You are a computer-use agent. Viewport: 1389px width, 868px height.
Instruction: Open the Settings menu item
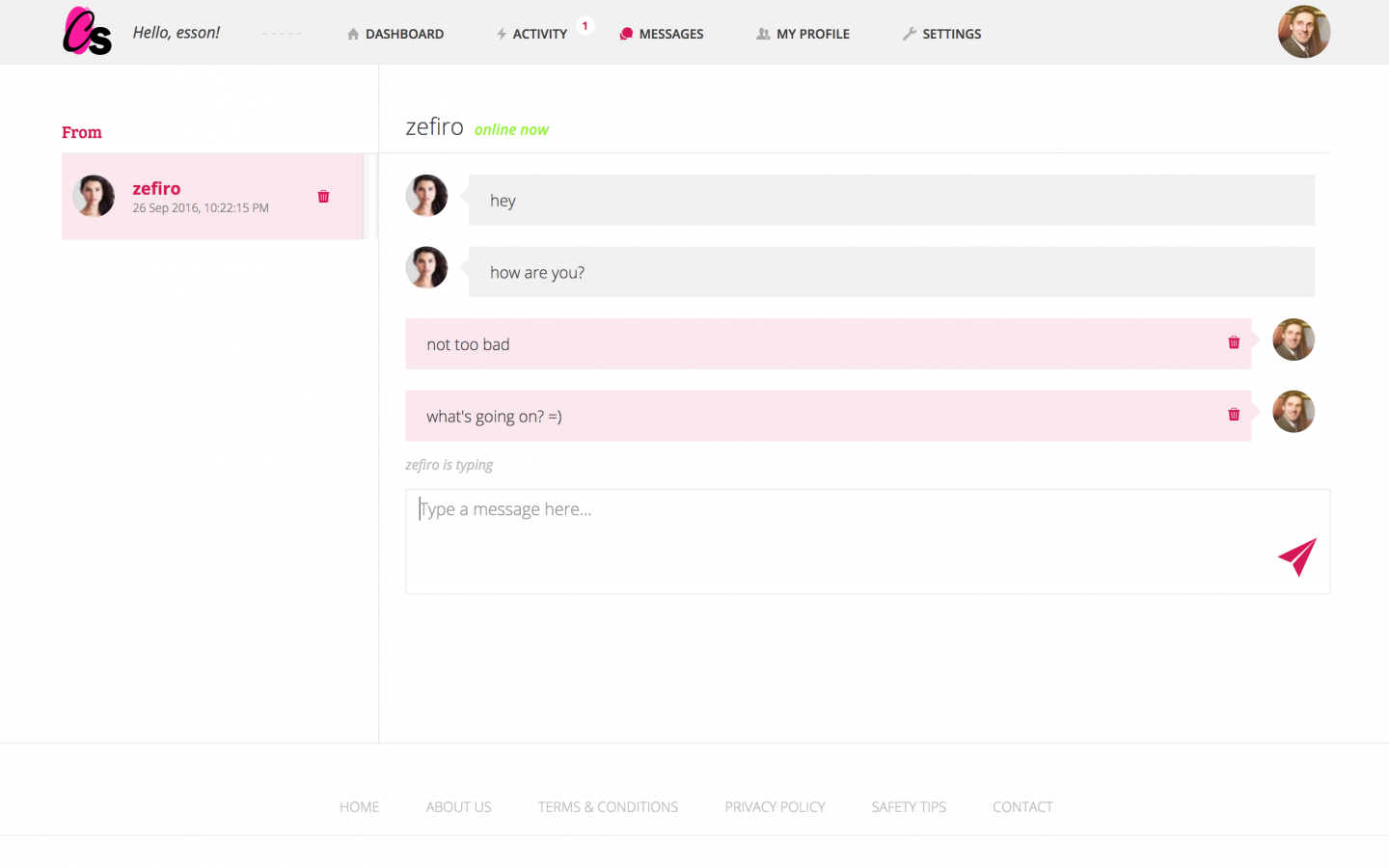tap(941, 34)
